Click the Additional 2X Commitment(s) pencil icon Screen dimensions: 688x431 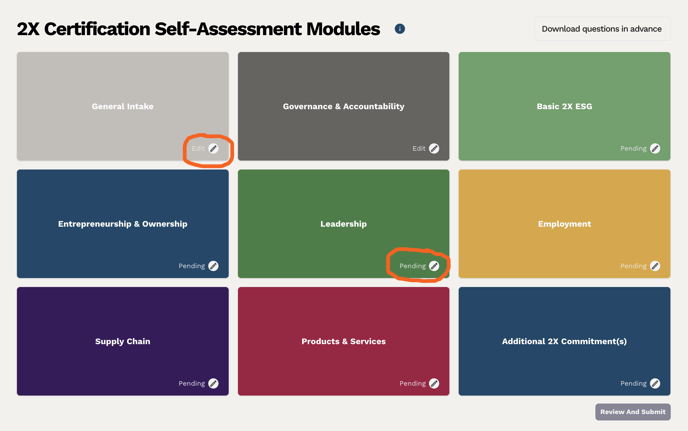point(655,383)
